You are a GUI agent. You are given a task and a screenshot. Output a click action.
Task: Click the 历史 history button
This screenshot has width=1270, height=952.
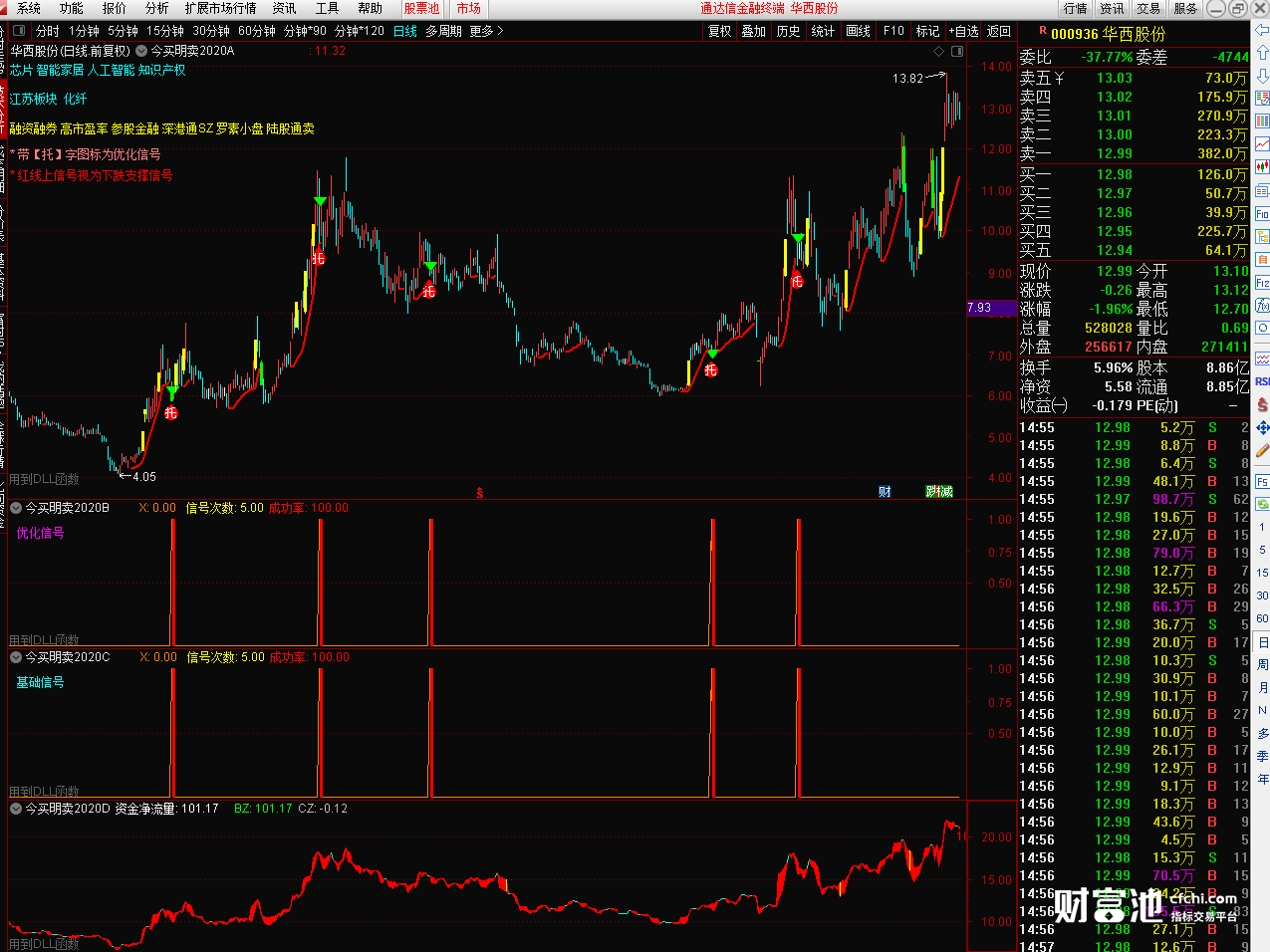[788, 31]
